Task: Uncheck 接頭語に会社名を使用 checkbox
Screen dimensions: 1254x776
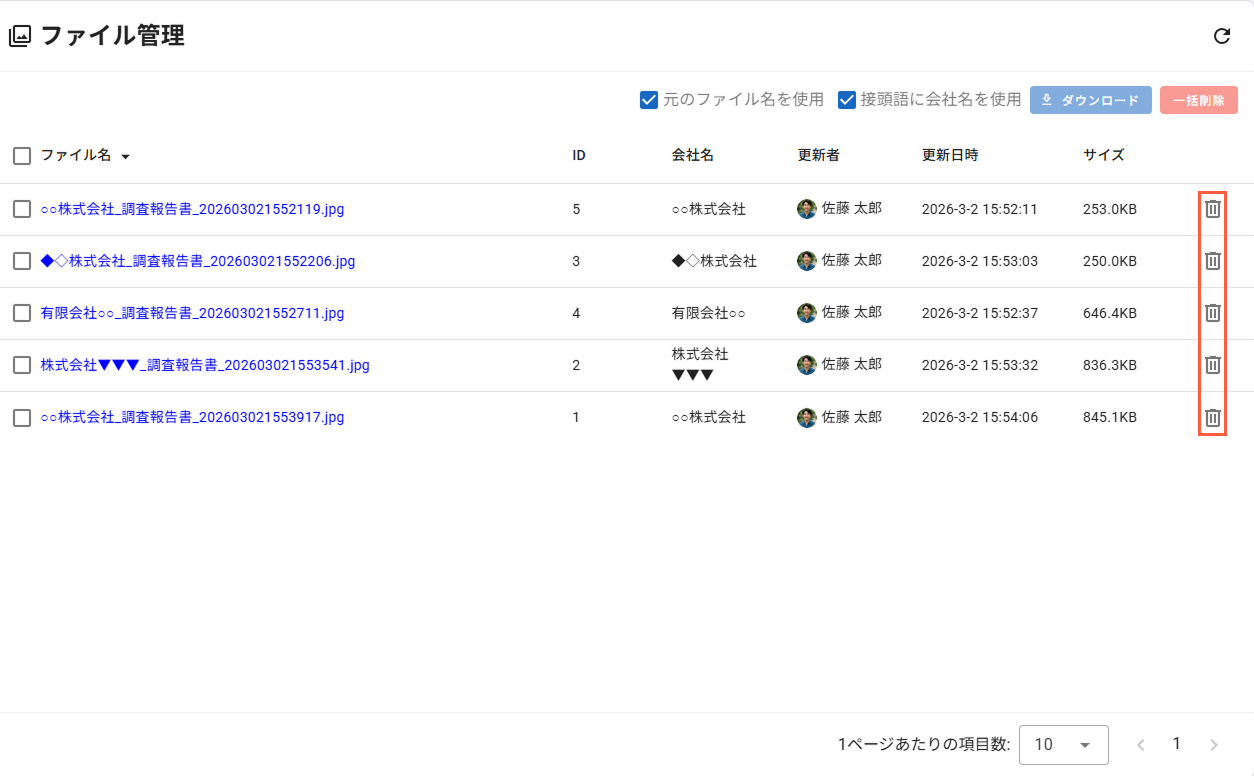Action: 847,100
